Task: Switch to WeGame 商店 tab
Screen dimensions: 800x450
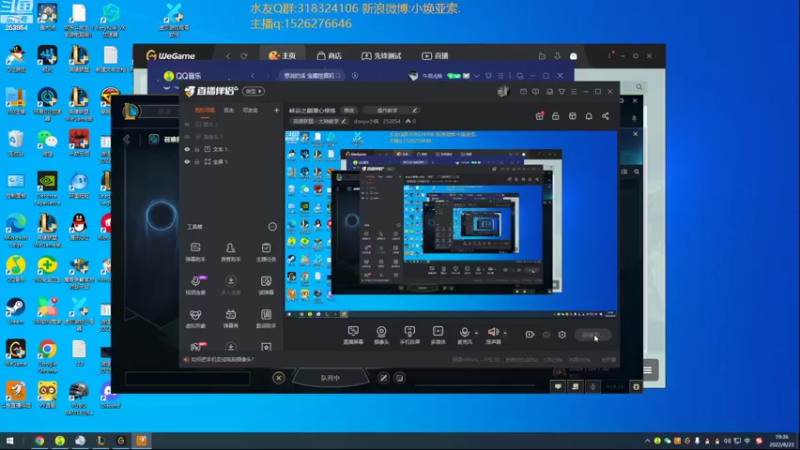Action: coord(329,56)
